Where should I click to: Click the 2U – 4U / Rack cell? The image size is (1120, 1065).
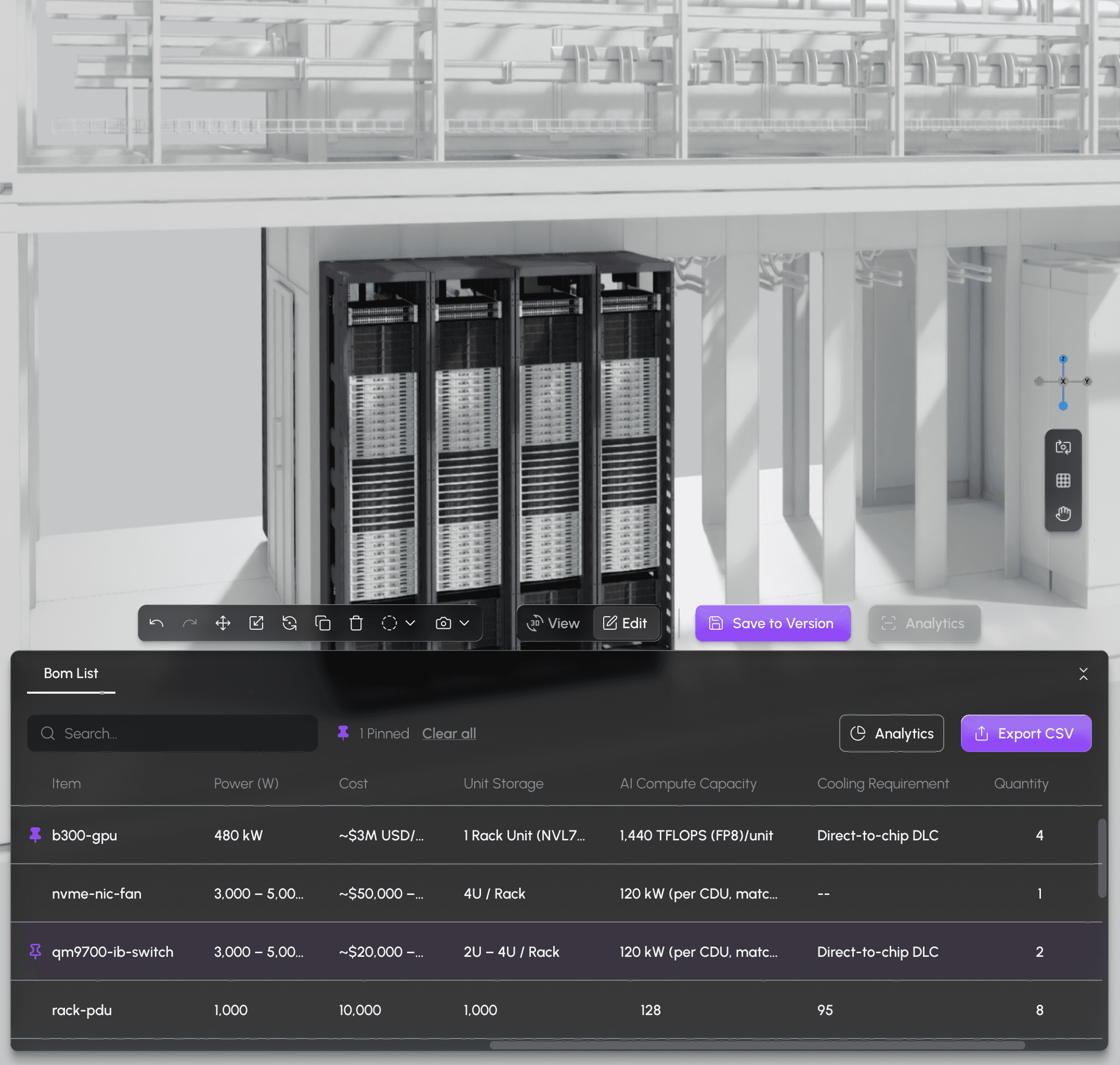[512, 952]
